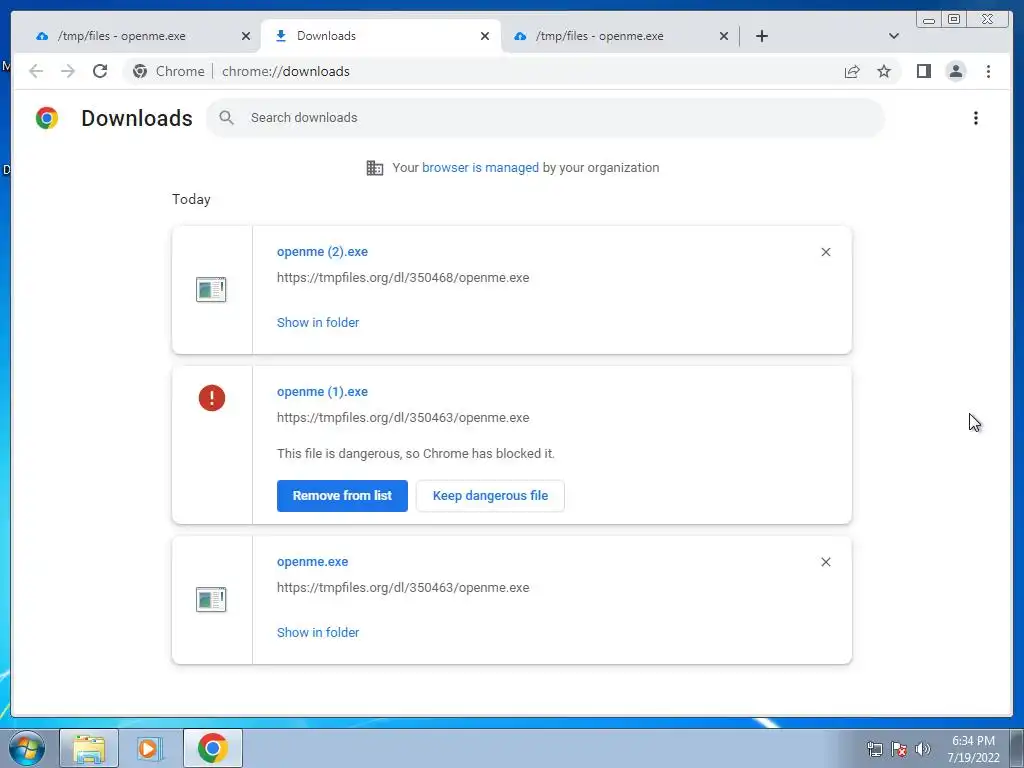Launch Windows Media Player from taskbar

[x=149, y=748]
